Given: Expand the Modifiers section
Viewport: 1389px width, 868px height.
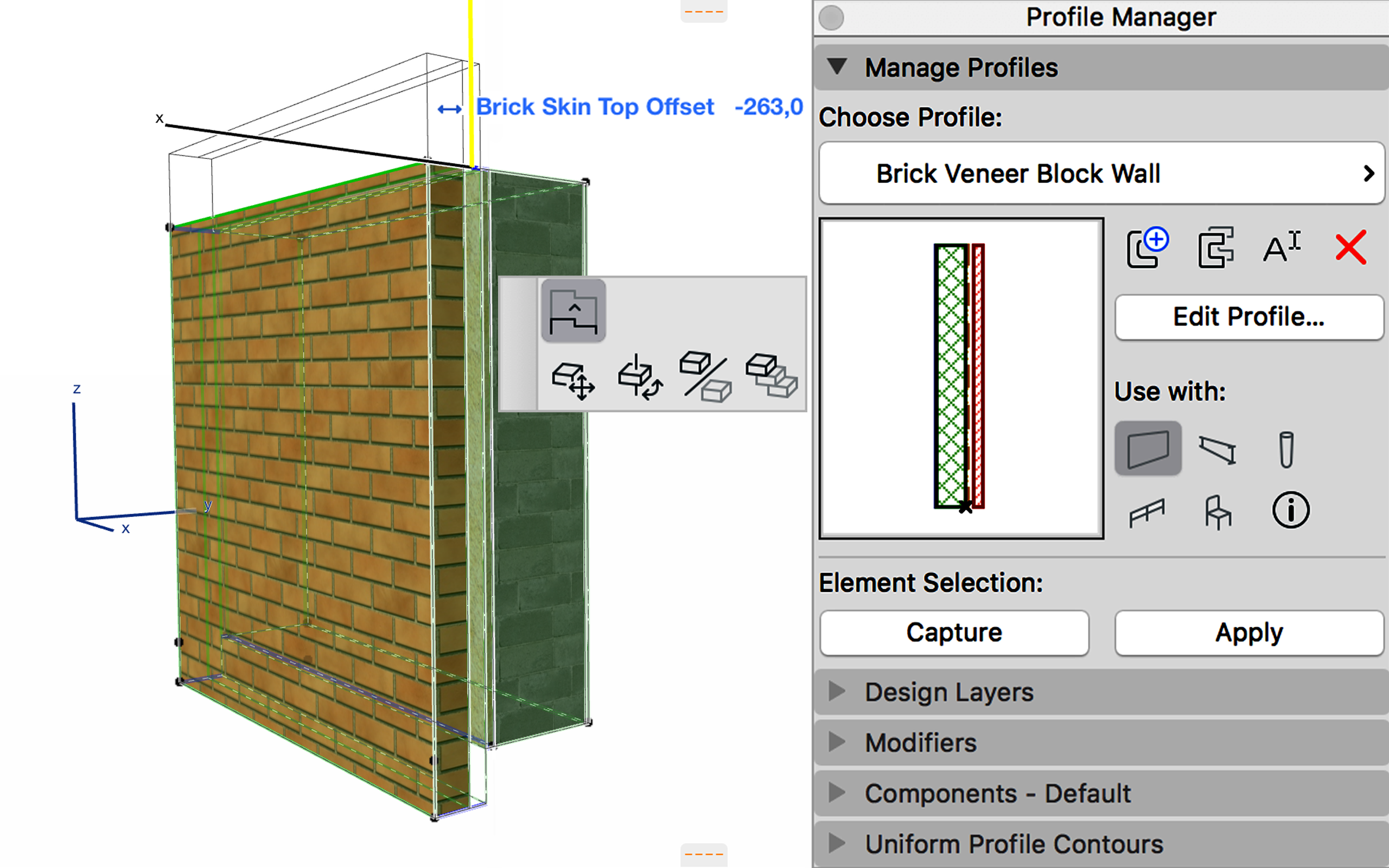Looking at the screenshot, I should [x=1101, y=743].
